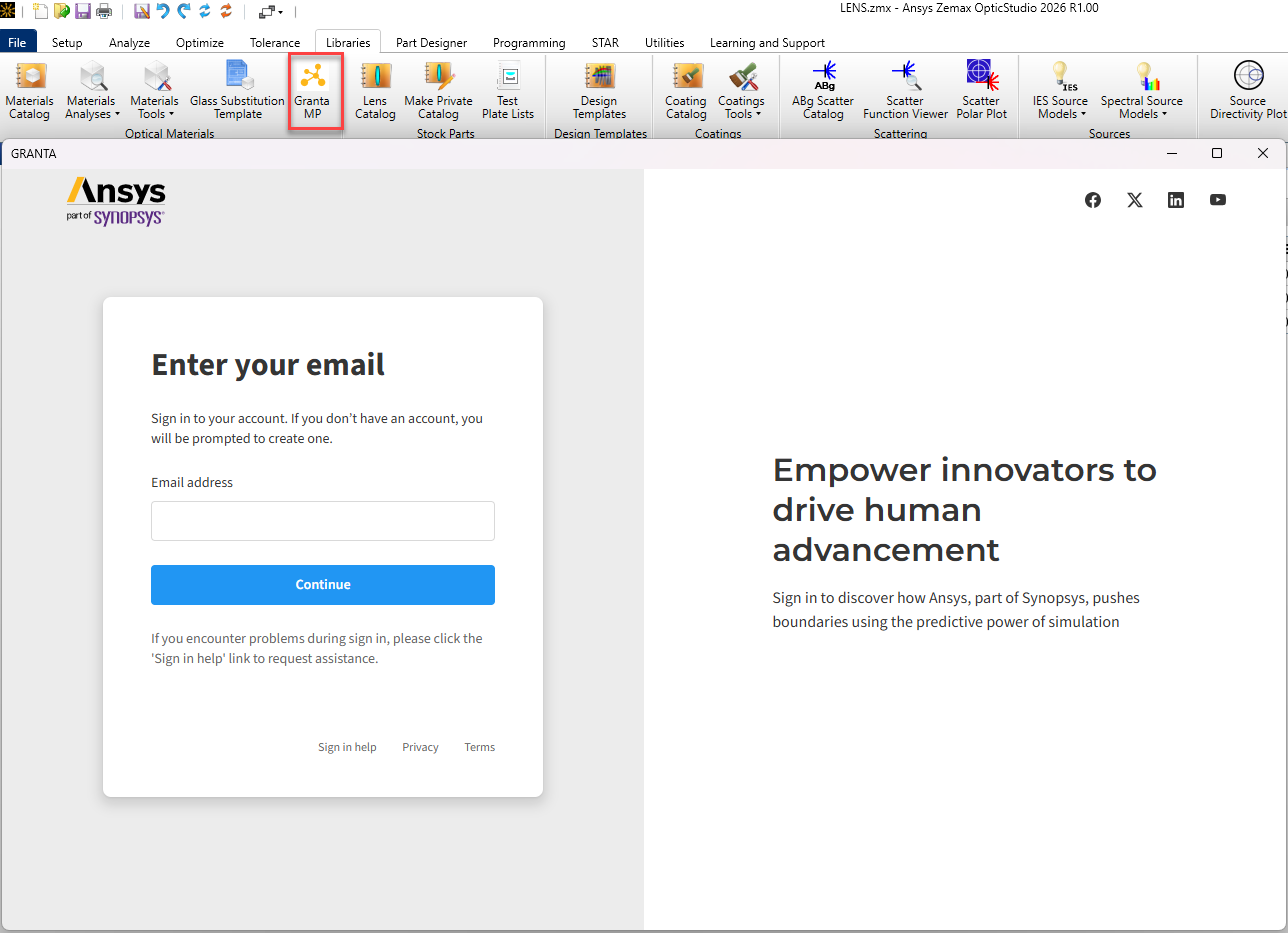
Task: Expand the Materials Tools dropdown
Action: coord(155,91)
